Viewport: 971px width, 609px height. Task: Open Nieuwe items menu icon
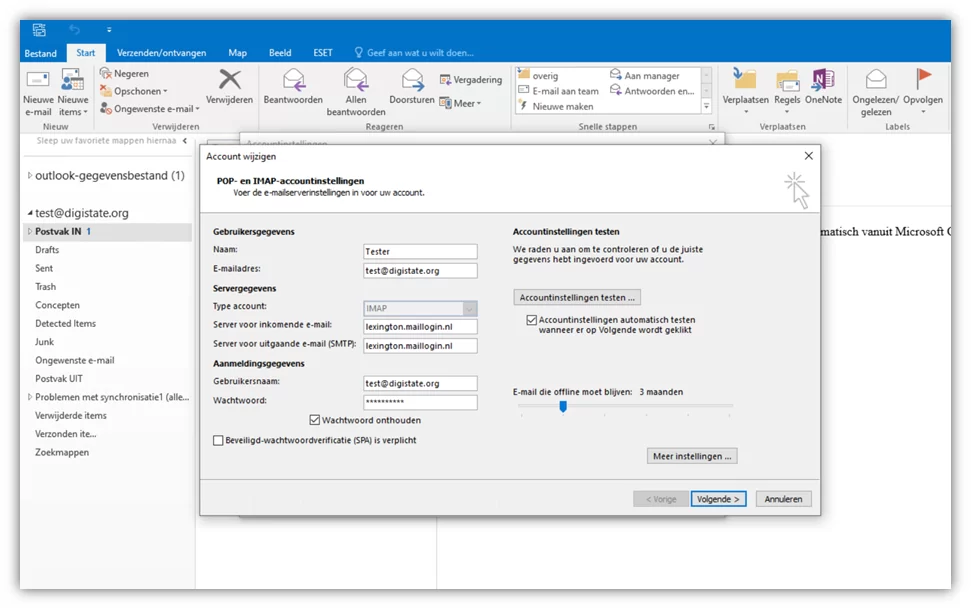72,81
